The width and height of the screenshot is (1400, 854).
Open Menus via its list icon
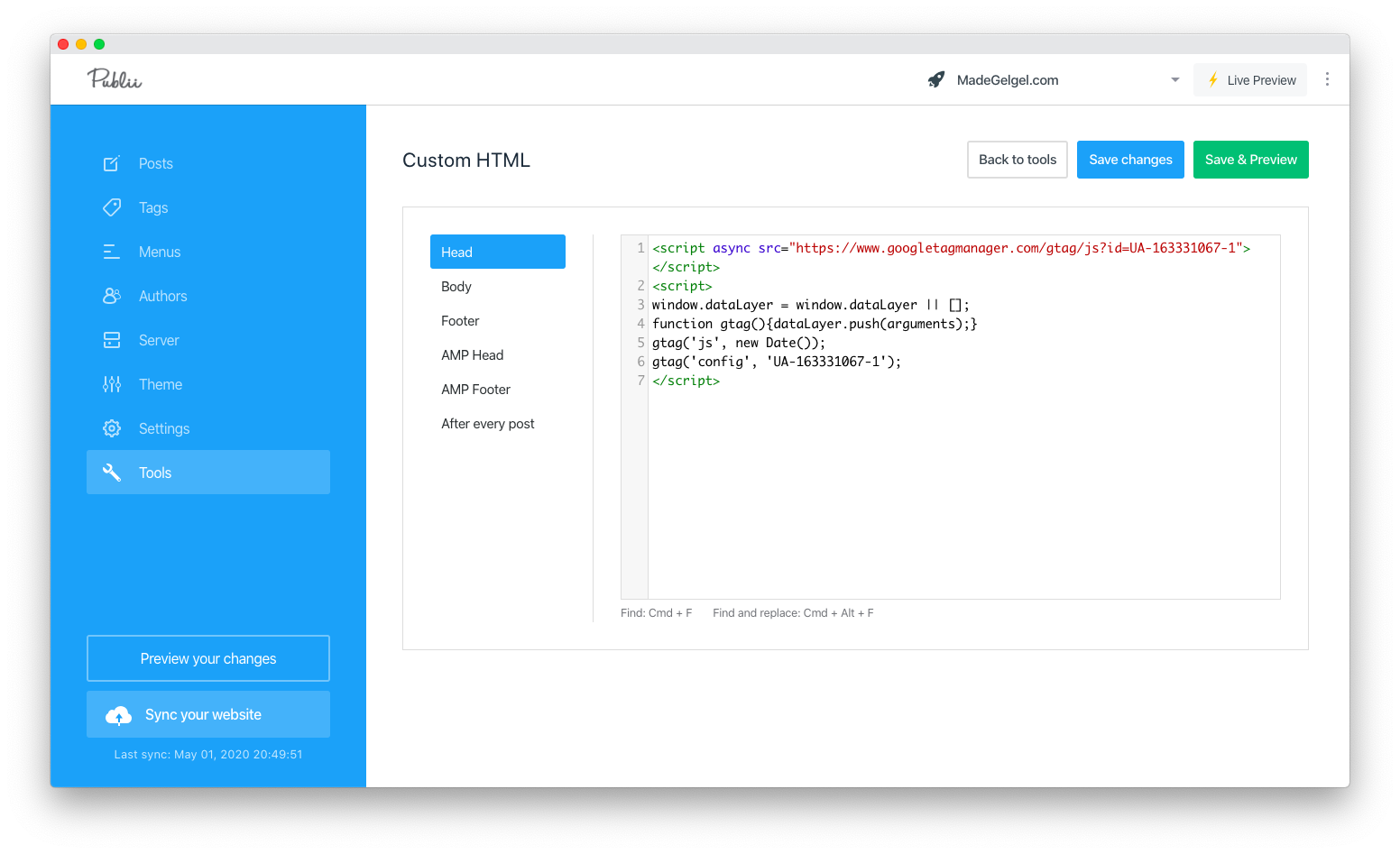pos(112,252)
